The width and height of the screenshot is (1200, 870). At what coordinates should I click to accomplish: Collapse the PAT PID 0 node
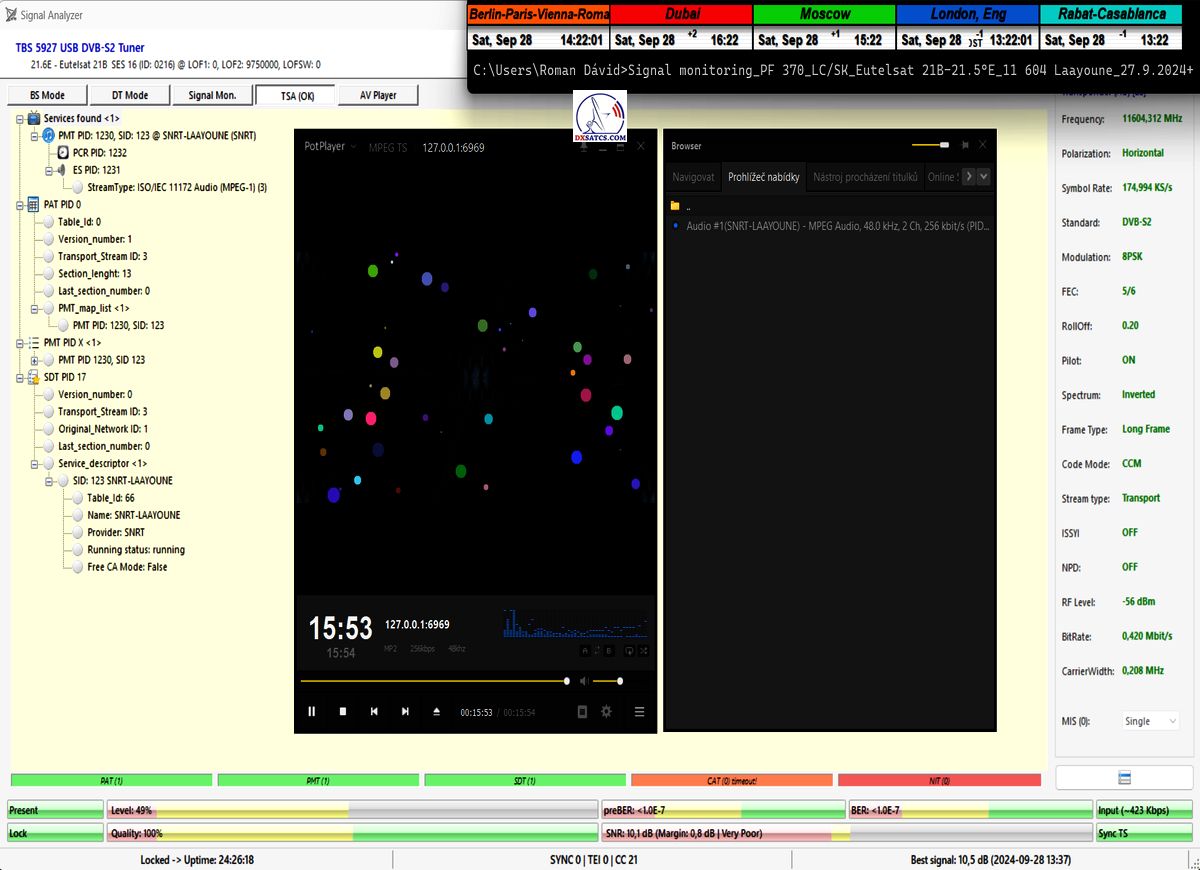point(20,205)
